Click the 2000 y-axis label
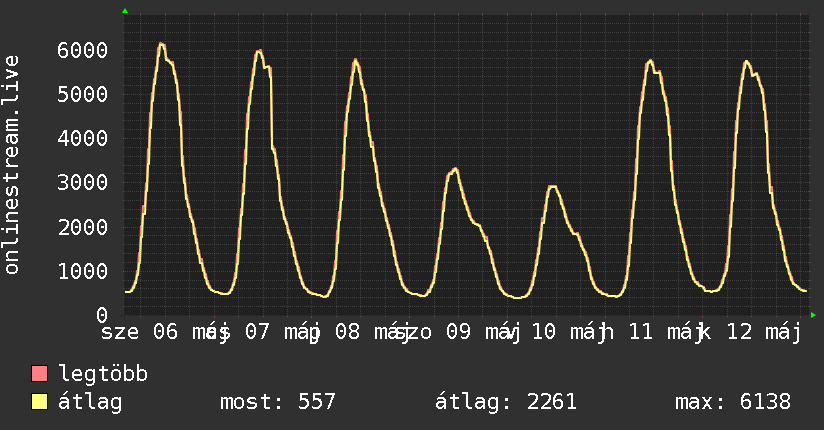This screenshot has width=824, height=430. (x=83, y=227)
